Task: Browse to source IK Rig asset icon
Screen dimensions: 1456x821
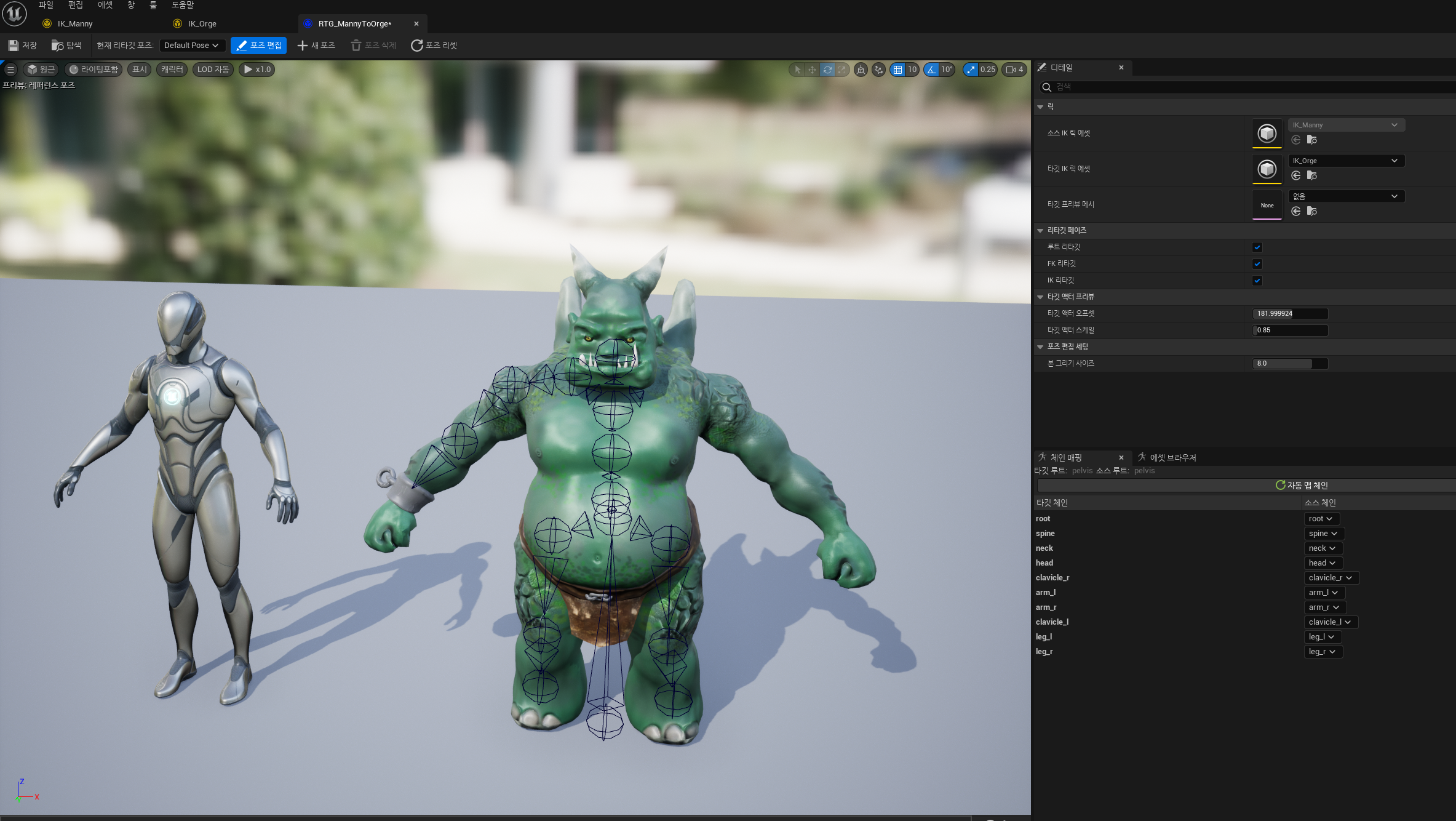Action: [x=1311, y=140]
